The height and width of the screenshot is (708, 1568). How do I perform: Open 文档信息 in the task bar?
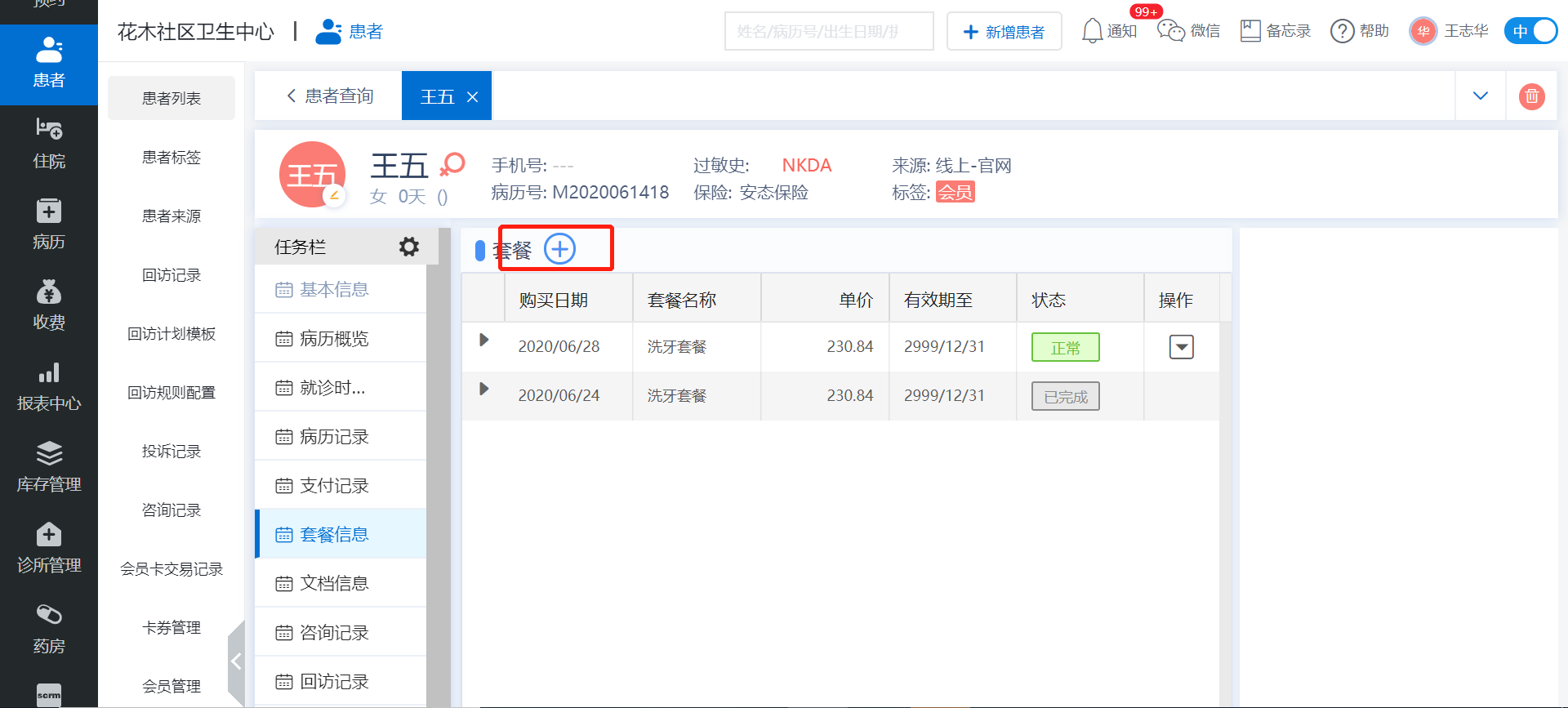point(341,583)
